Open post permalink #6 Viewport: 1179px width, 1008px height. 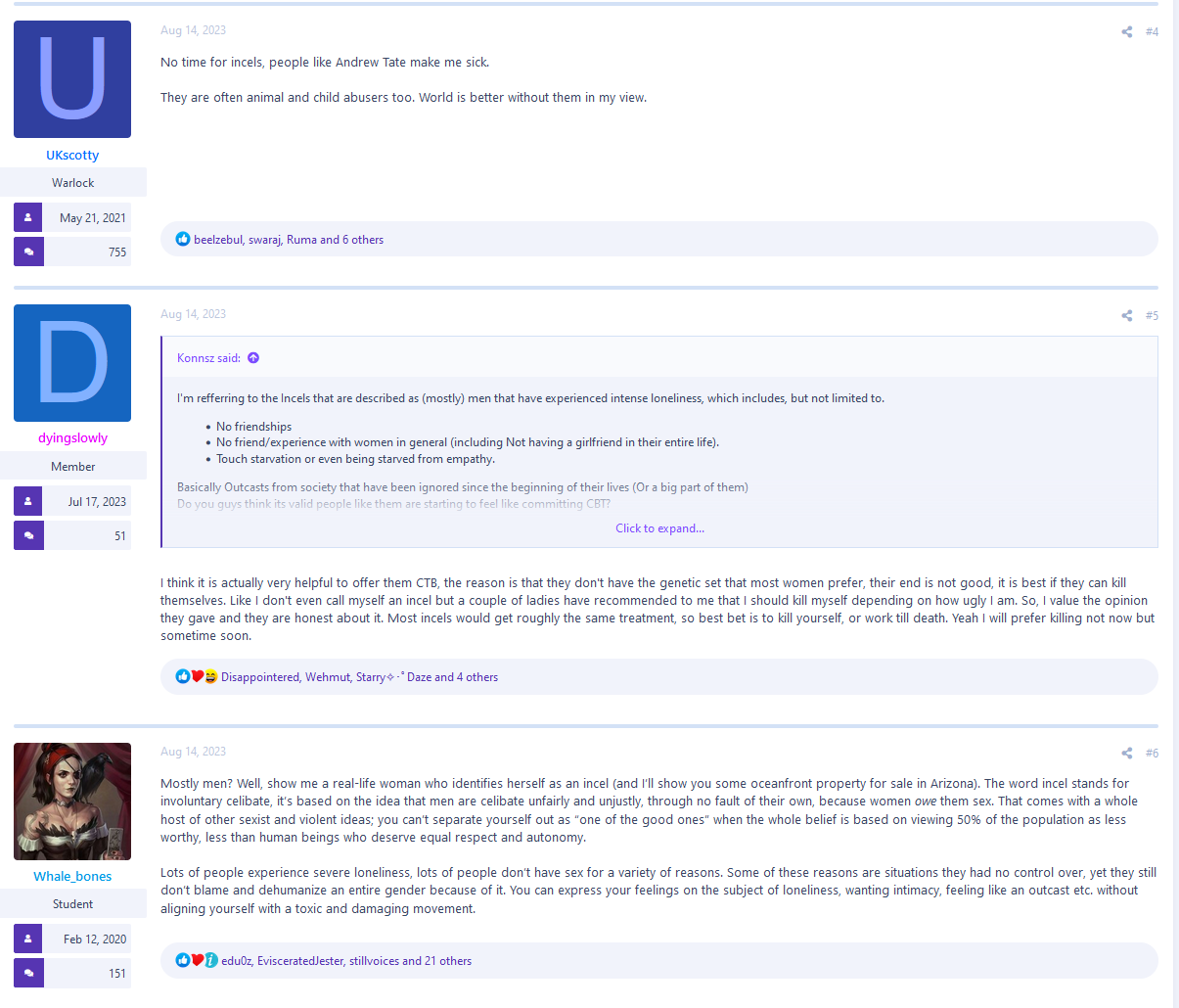[1152, 753]
